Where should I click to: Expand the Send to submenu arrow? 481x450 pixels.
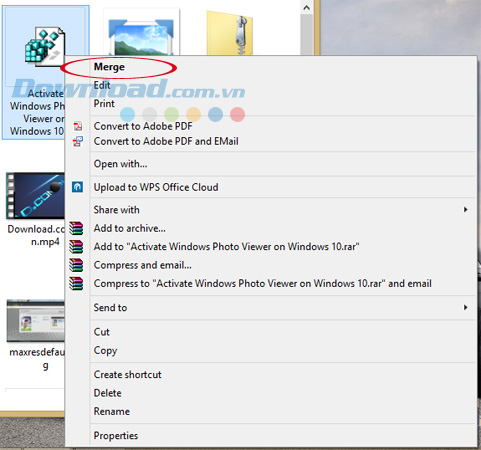(x=466, y=307)
